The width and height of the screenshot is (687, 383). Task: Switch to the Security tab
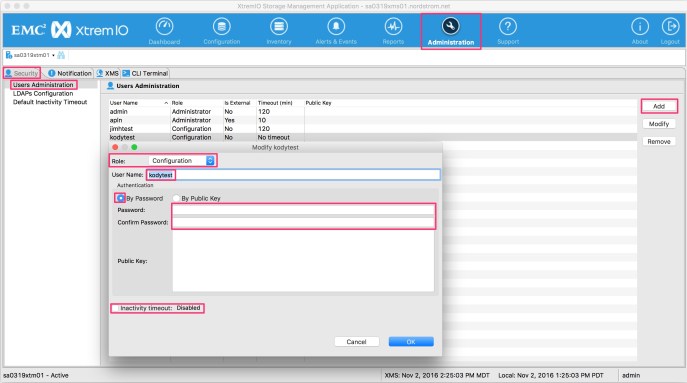[22, 73]
